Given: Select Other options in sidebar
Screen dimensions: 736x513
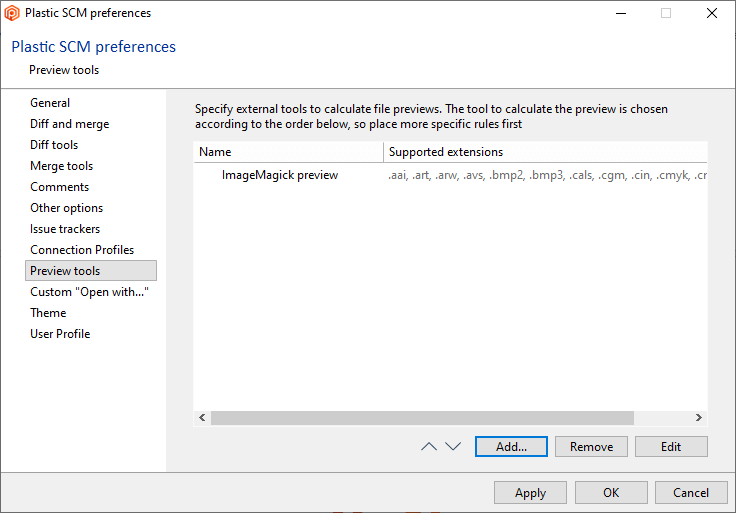Looking at the screenshot, I should [66, 208].
